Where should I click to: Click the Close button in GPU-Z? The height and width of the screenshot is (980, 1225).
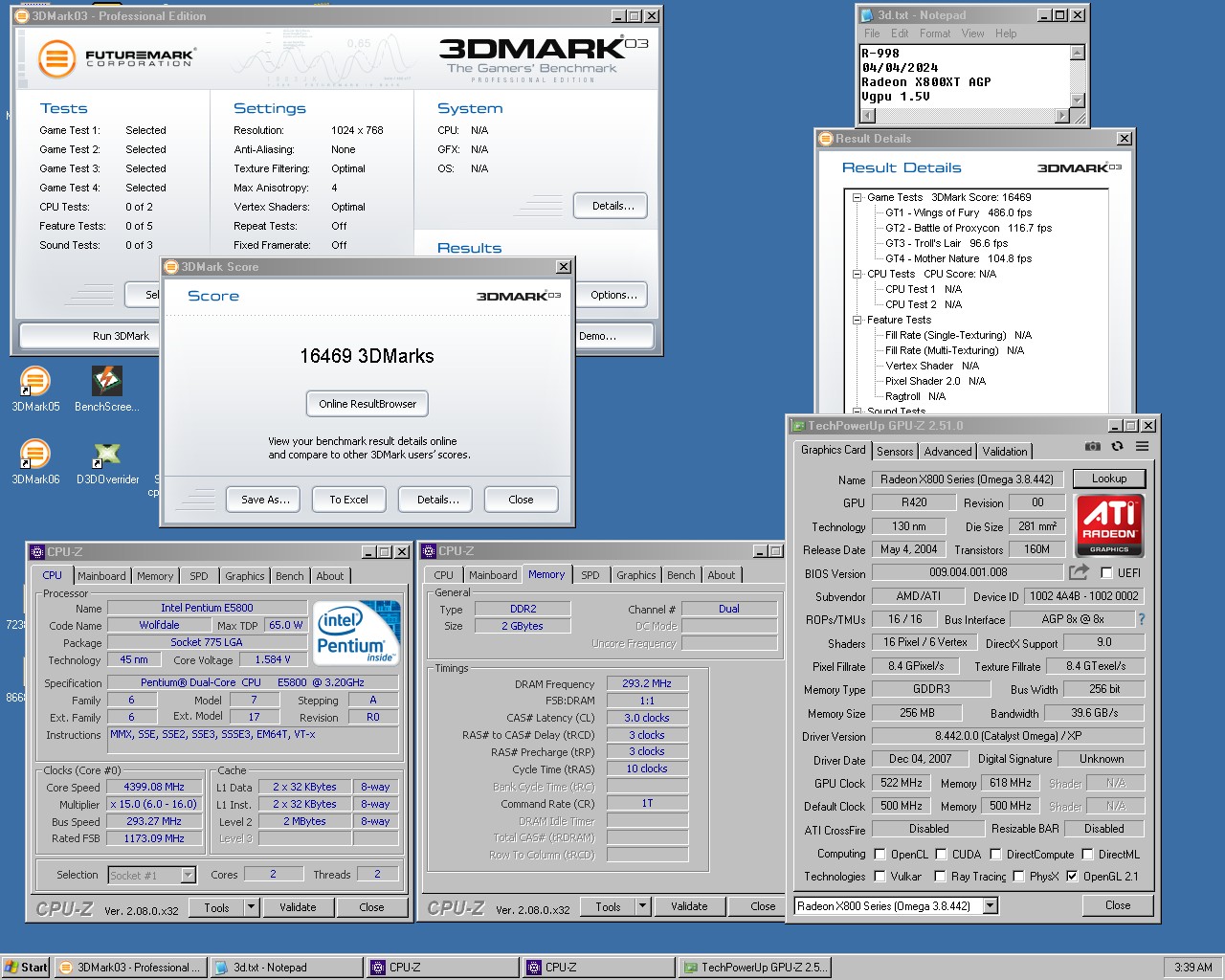tap(1117, 905)
